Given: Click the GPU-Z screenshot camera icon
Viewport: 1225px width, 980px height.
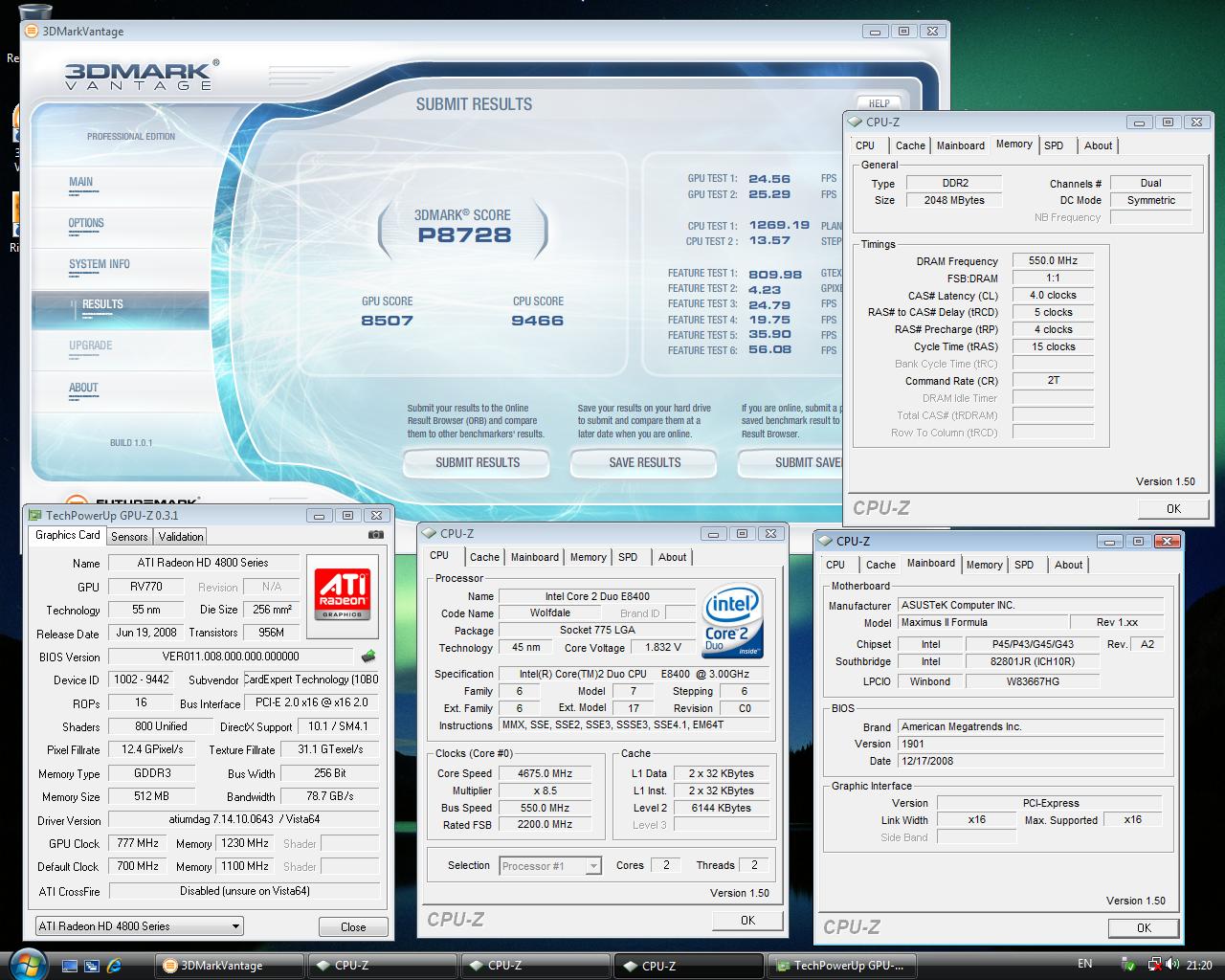Looking at the screenshot, I should point(376,535).
